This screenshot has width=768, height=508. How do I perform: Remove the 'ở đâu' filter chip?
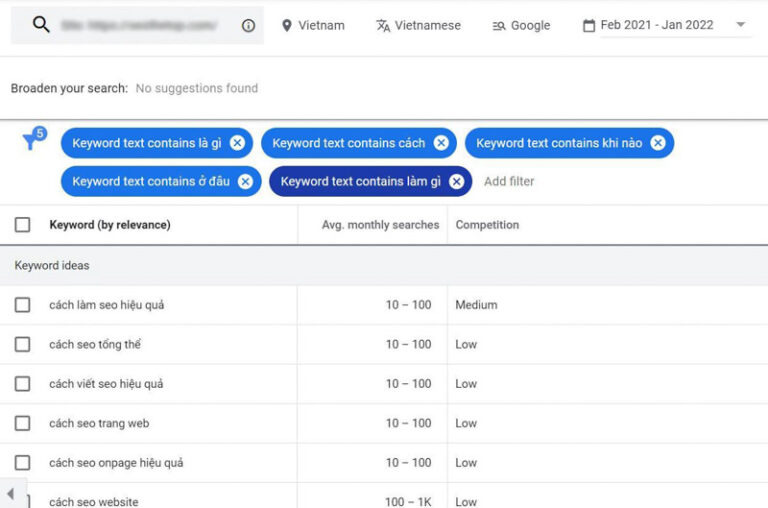click(245, 181)
